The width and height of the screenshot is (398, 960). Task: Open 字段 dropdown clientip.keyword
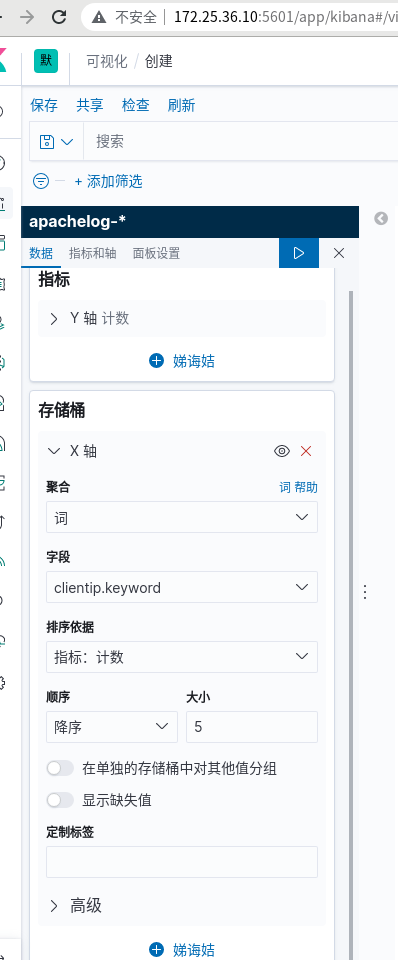coord(182,587)
